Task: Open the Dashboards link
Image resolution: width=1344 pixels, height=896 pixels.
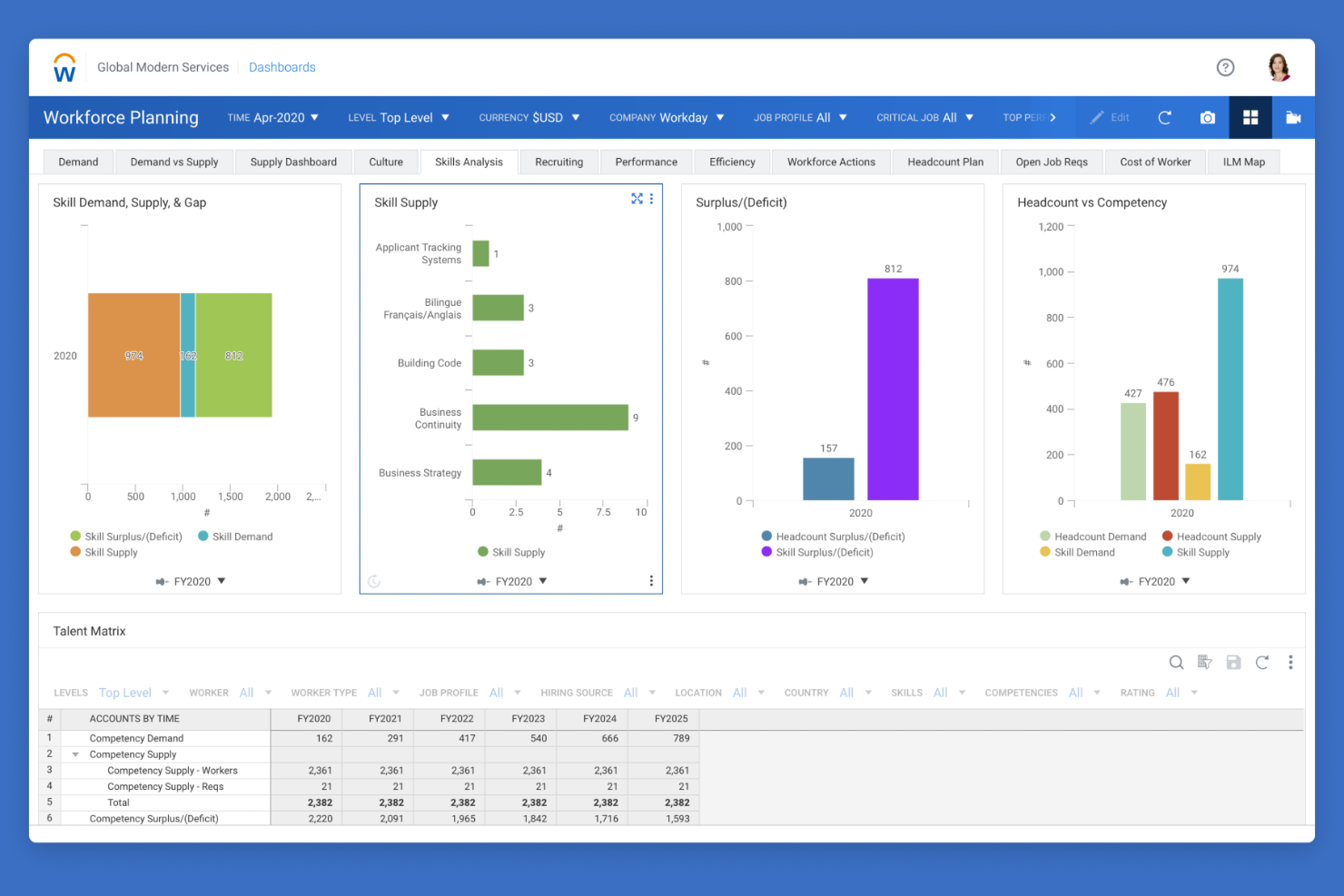Action: [x=282, y=66]
